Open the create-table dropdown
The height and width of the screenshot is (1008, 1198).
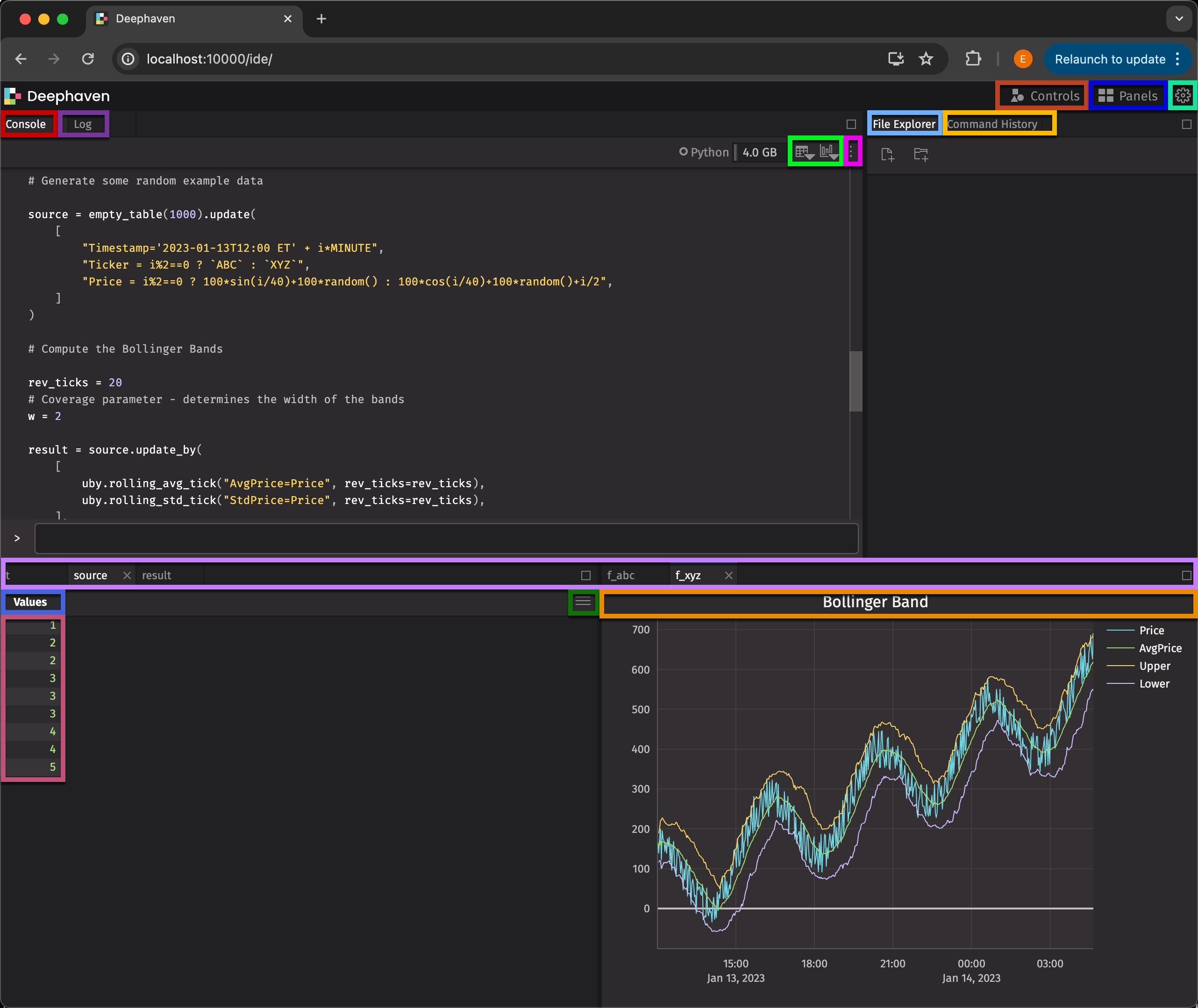click(804, 152)
